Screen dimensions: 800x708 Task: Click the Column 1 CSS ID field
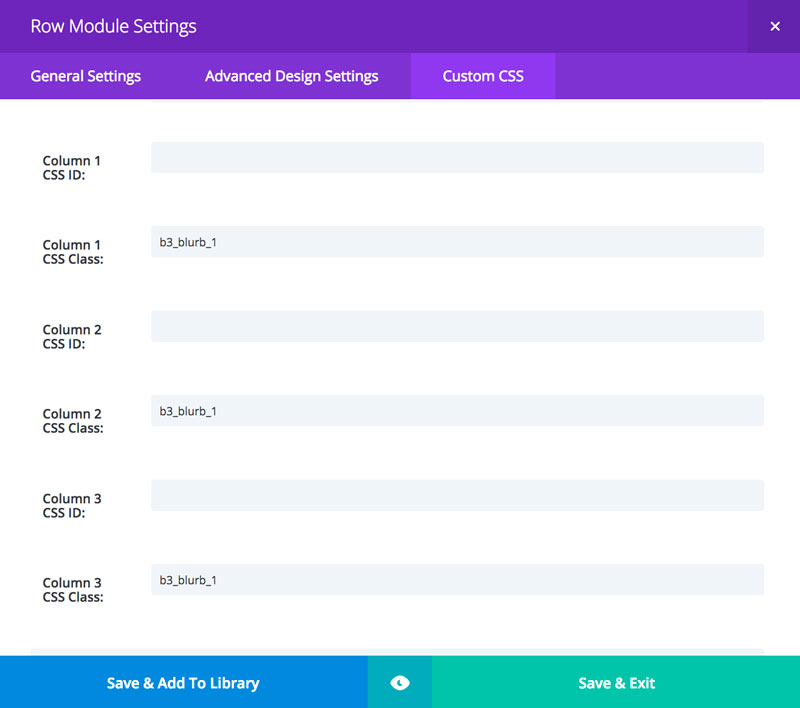coord(456,157)
